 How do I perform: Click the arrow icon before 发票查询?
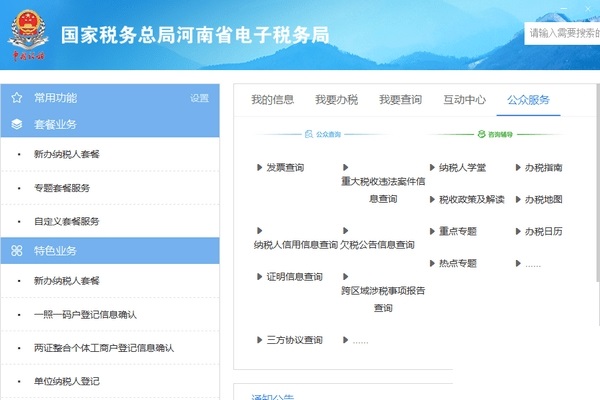click(260, 168)
